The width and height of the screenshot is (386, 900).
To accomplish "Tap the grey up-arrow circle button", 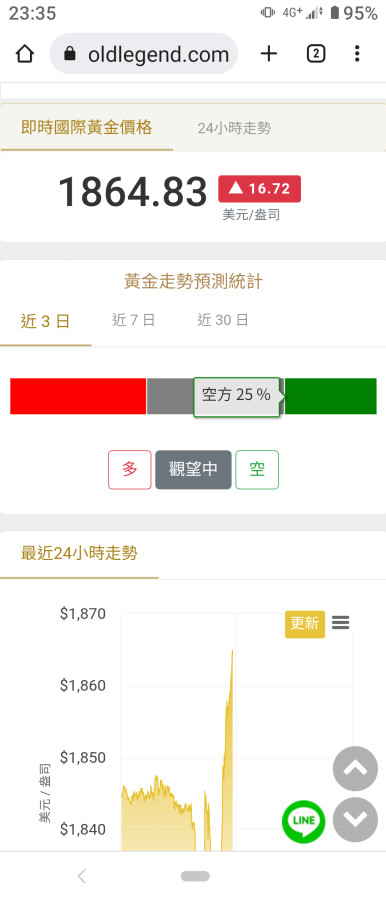I will click(356, 769).
